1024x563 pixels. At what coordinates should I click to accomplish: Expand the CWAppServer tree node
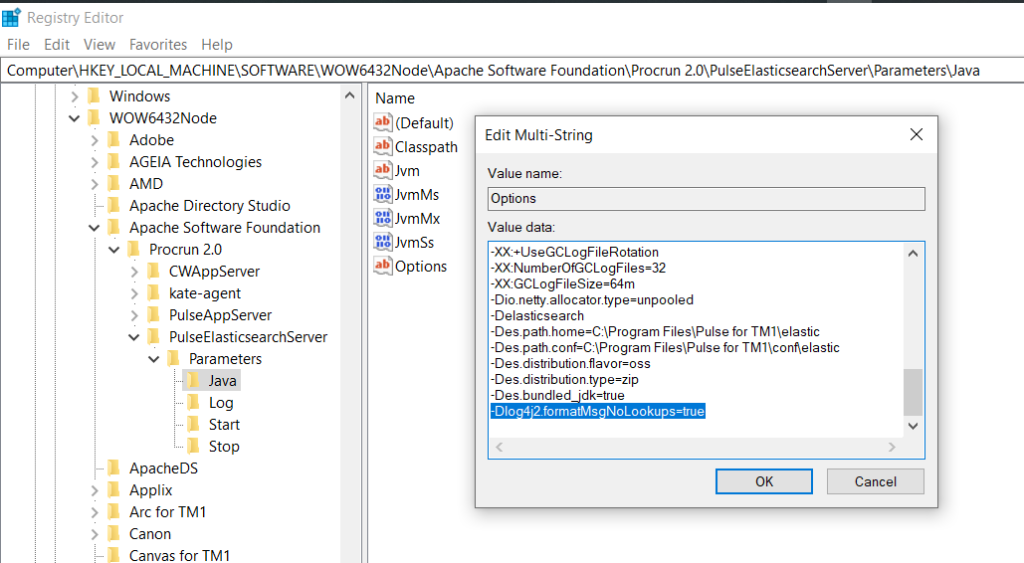click(x=134, y=271)
